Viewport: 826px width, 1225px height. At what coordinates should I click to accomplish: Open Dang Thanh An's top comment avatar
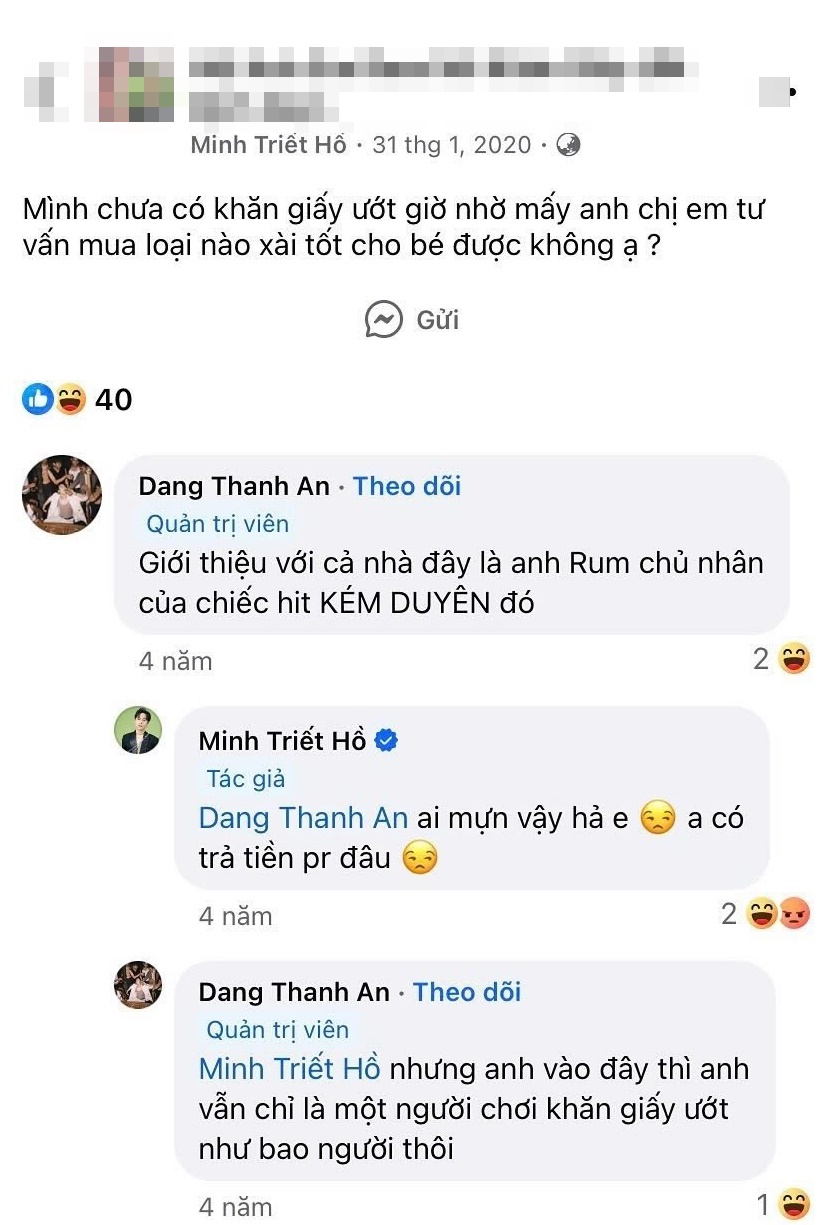click(x=62, y=496)
